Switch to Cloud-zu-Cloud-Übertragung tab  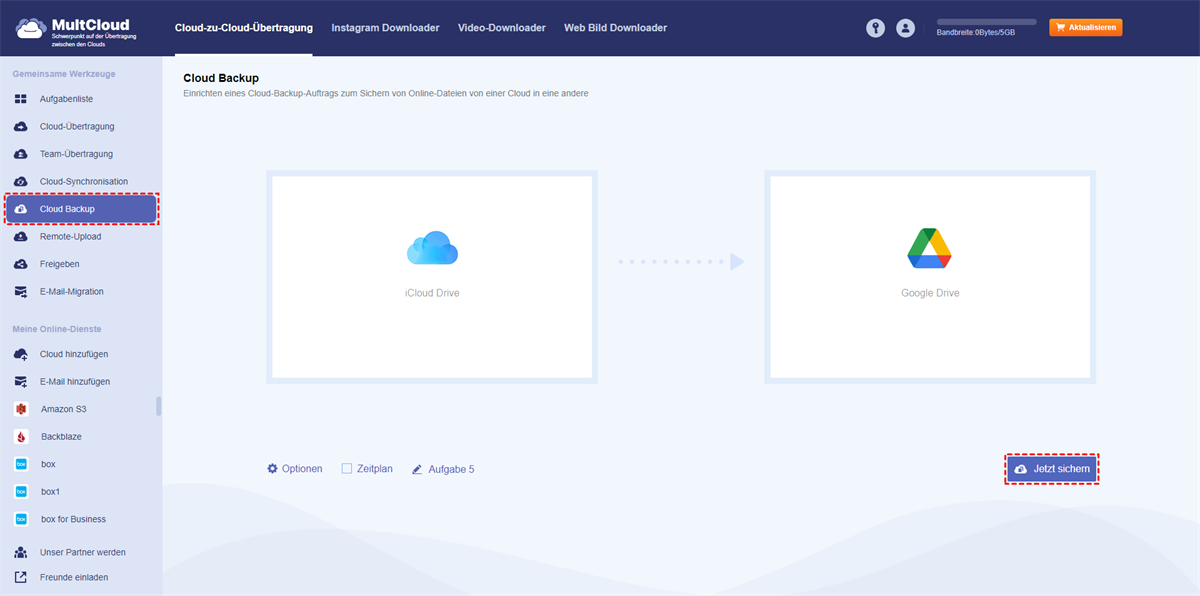click(243, 28)
